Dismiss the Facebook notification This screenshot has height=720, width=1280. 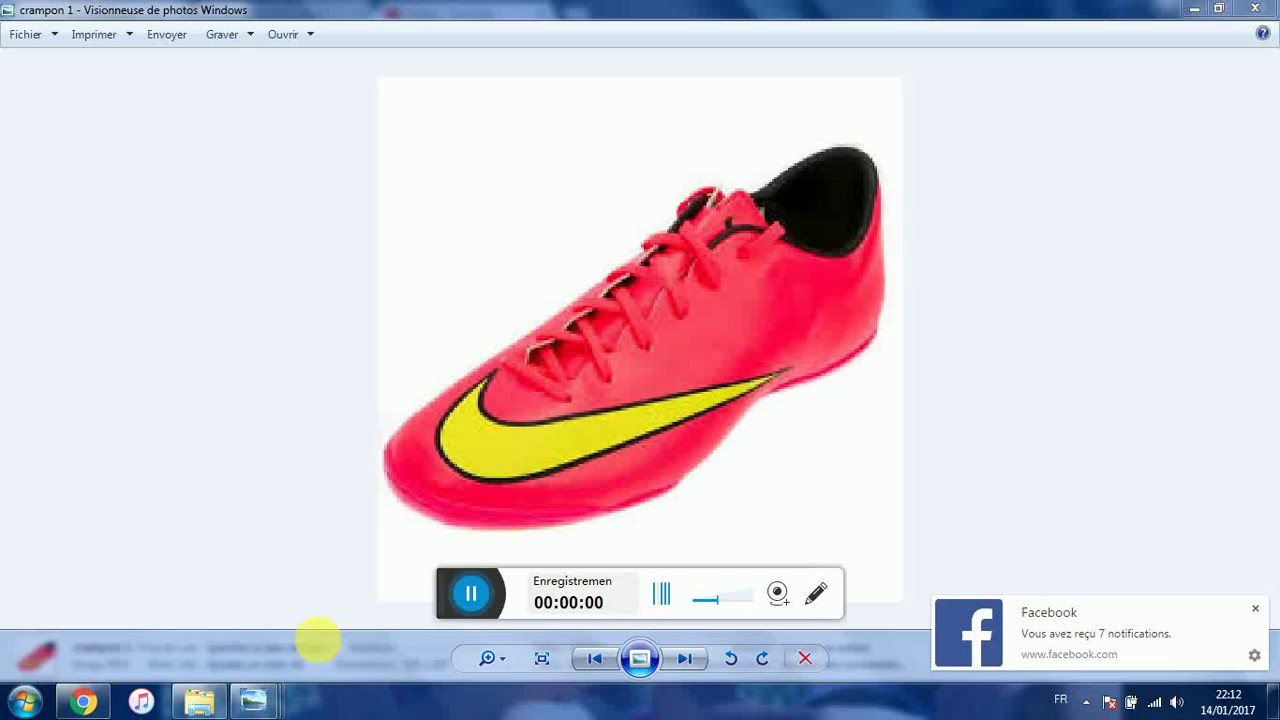click(1255, 608)
